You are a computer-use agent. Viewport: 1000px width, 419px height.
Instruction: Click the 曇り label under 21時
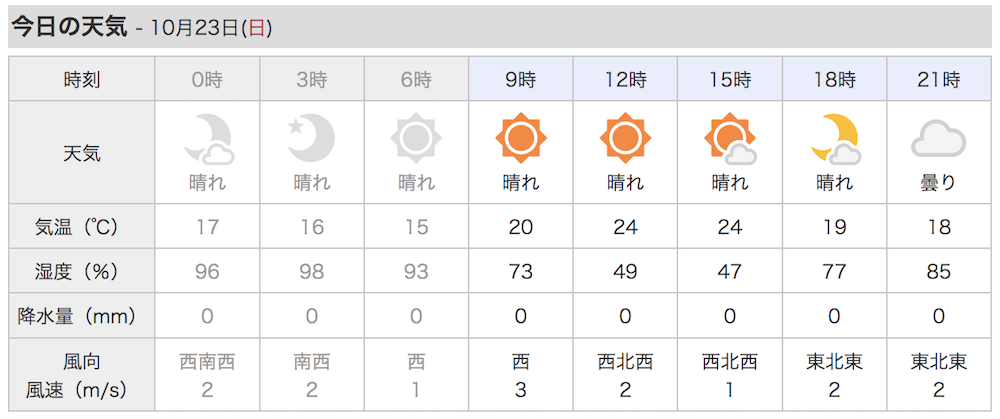(x=938, y=183)
